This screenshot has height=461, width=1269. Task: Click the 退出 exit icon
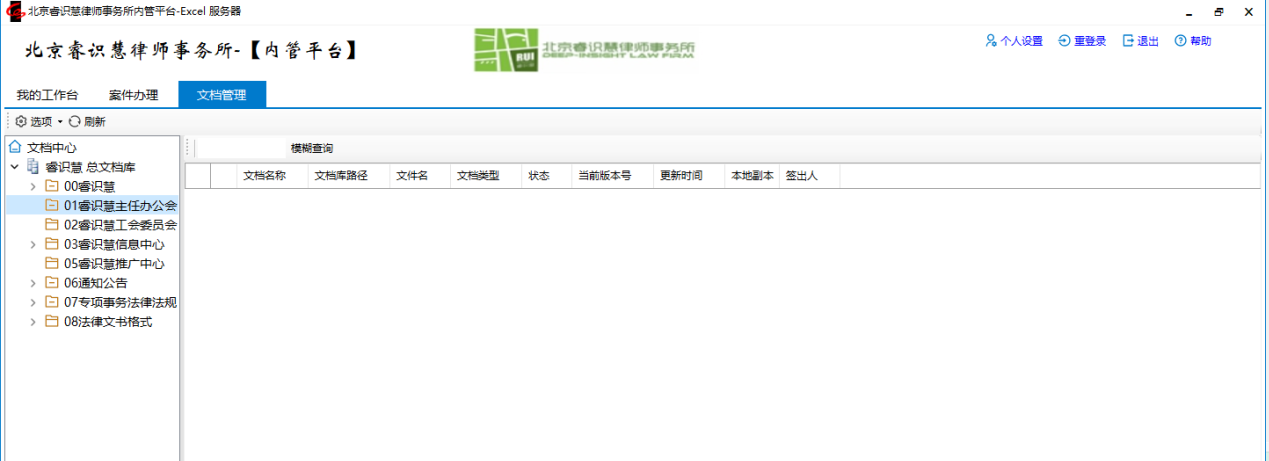point(1128,41)
